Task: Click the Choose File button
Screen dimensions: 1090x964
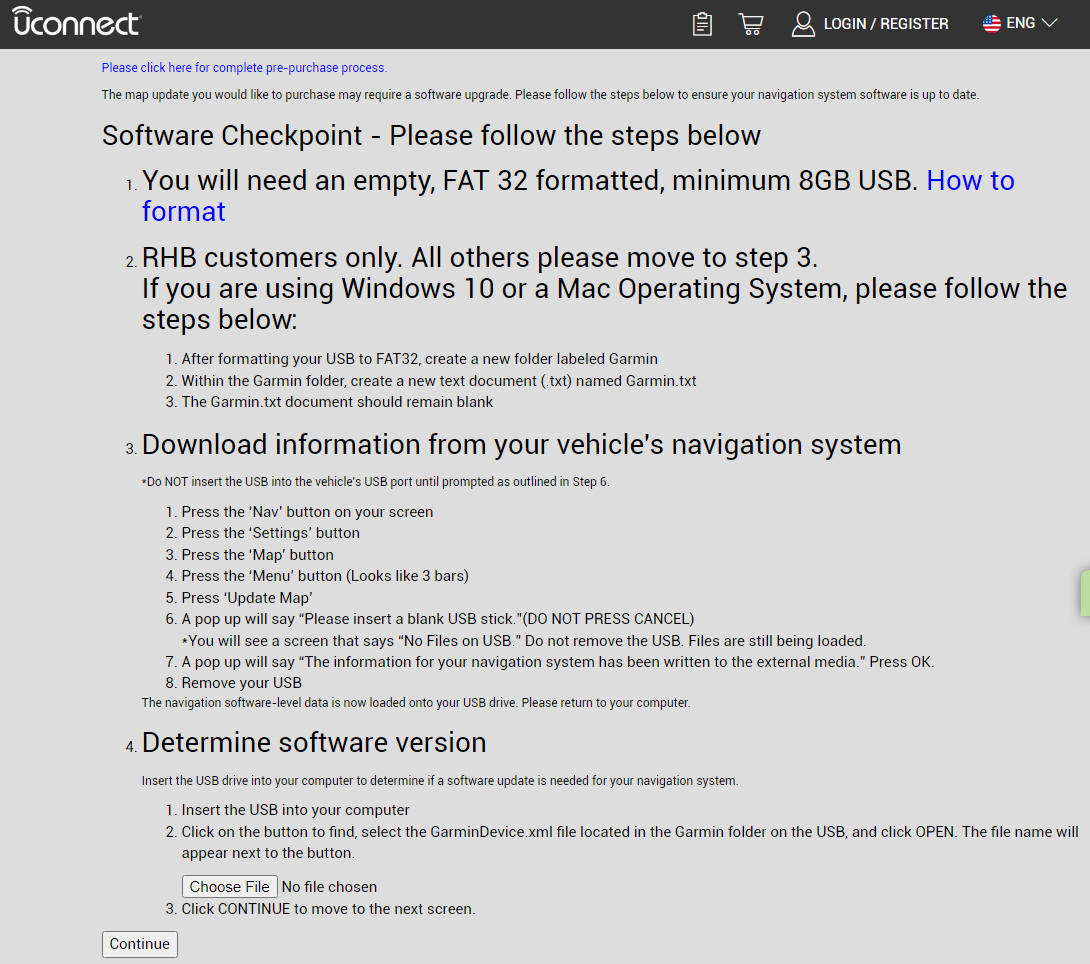Action: click(229, 887)
